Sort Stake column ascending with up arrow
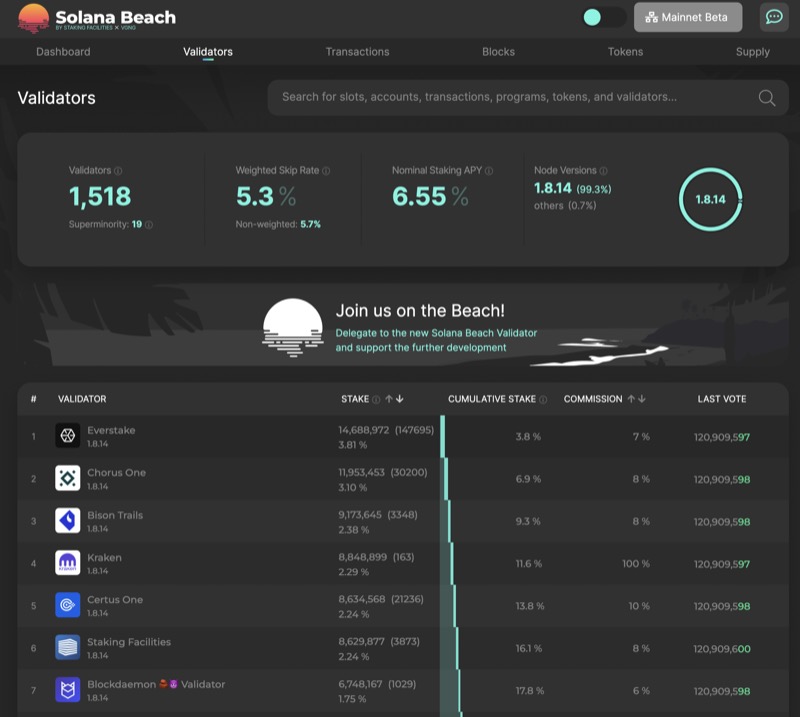 [389, 399]
